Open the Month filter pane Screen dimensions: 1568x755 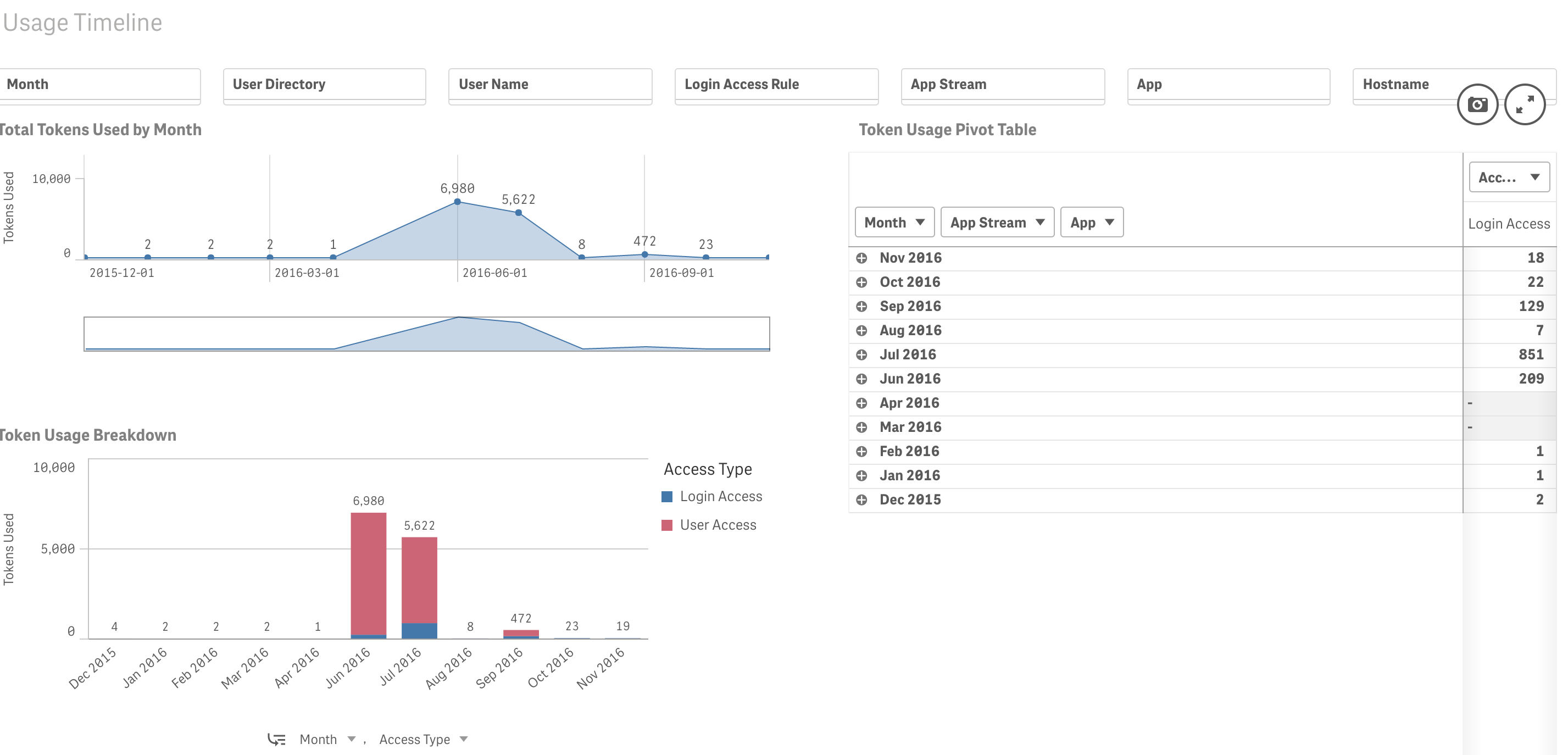tap(100, 85)
